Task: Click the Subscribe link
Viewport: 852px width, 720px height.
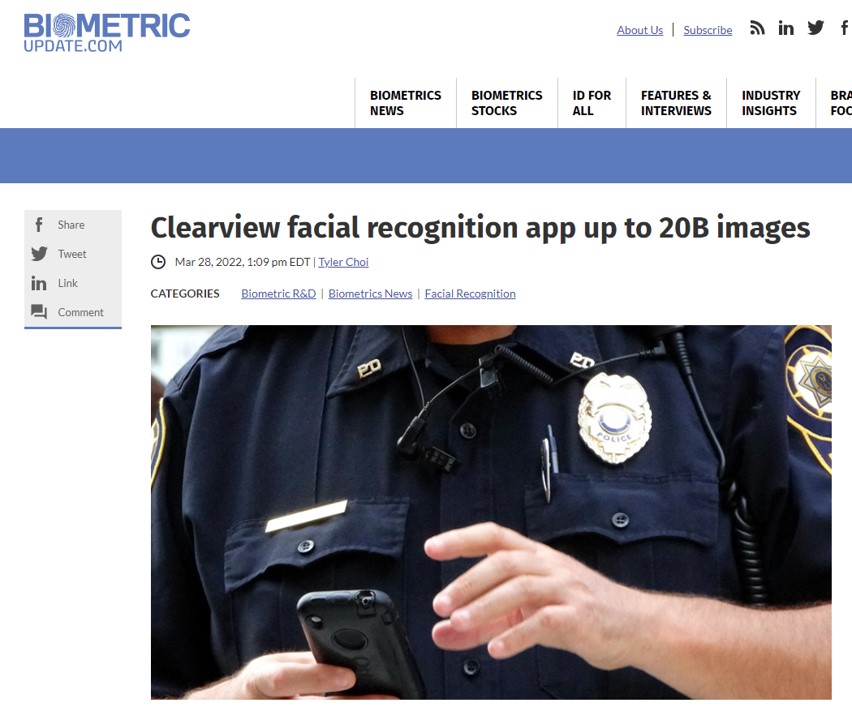Action: tap(707, 30)
